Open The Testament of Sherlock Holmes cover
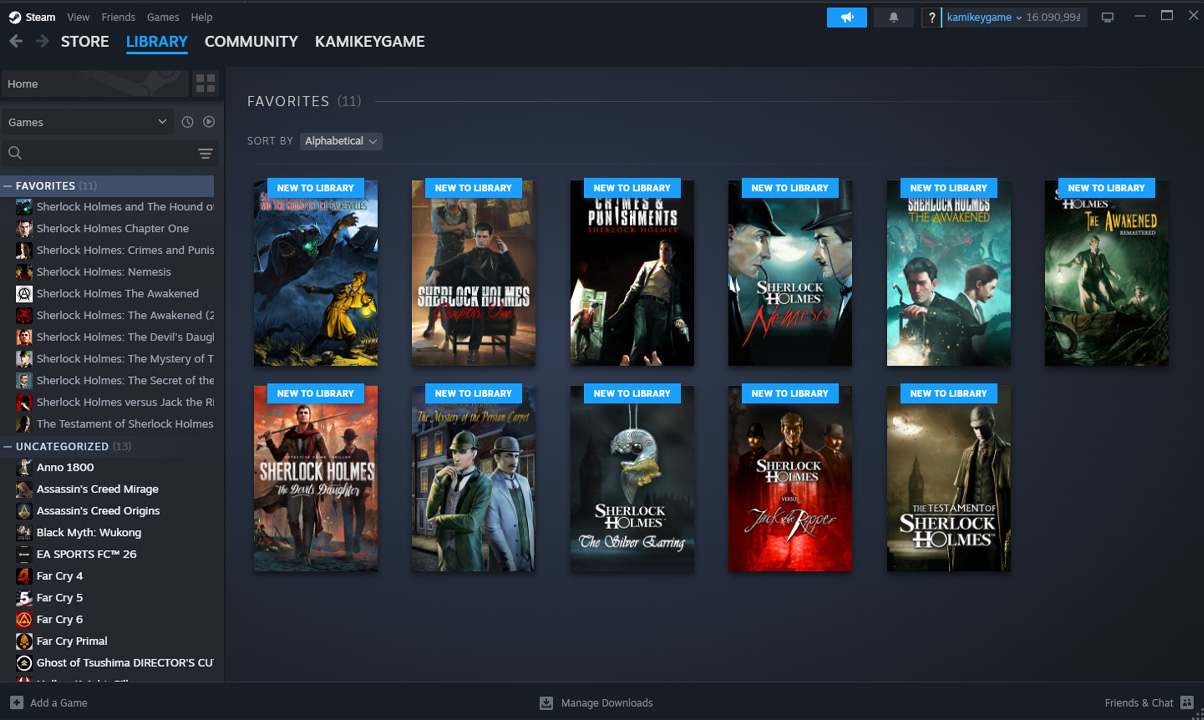1204x720 pixels. [948, 480]
